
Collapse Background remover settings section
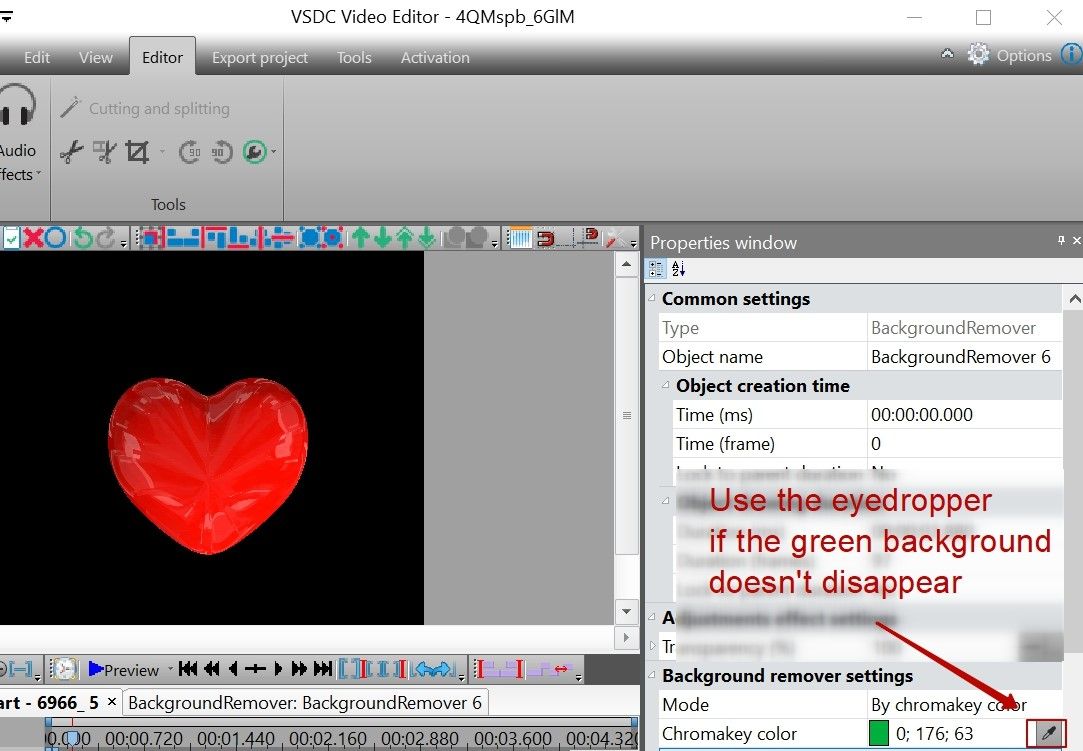652,675
